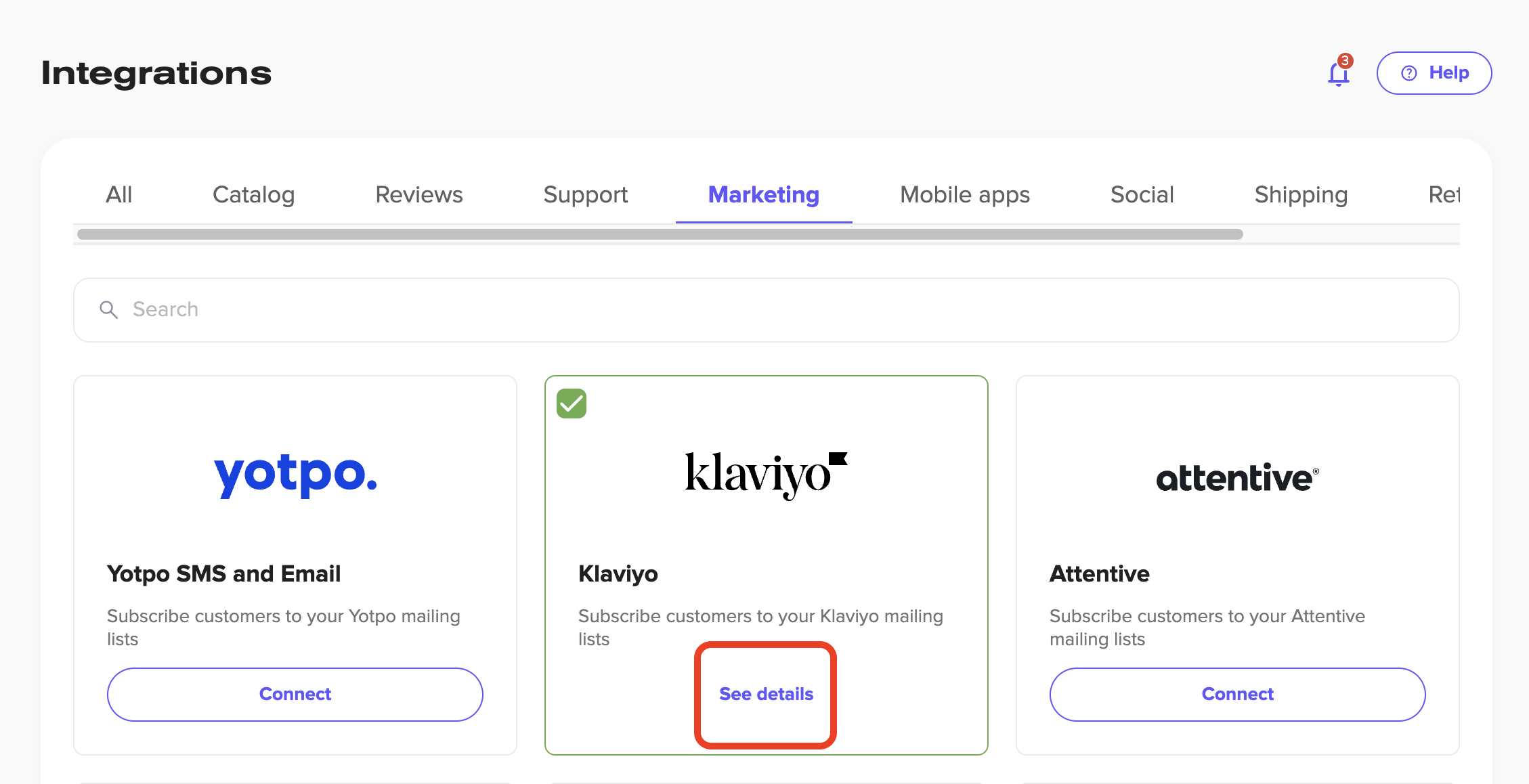
Task: Click the Klaviyo card title
Action: (x=618, y=574)
